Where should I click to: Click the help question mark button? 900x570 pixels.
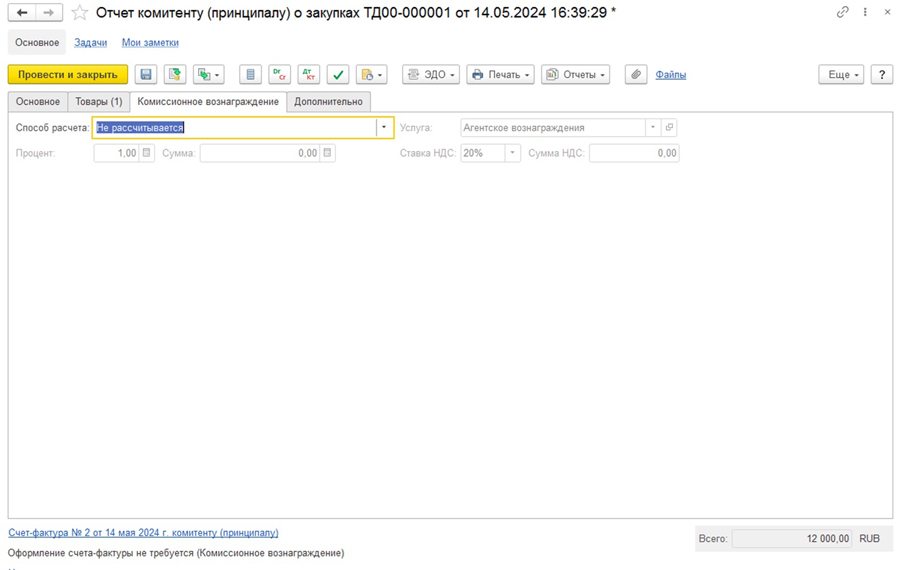tap(881, 75)
